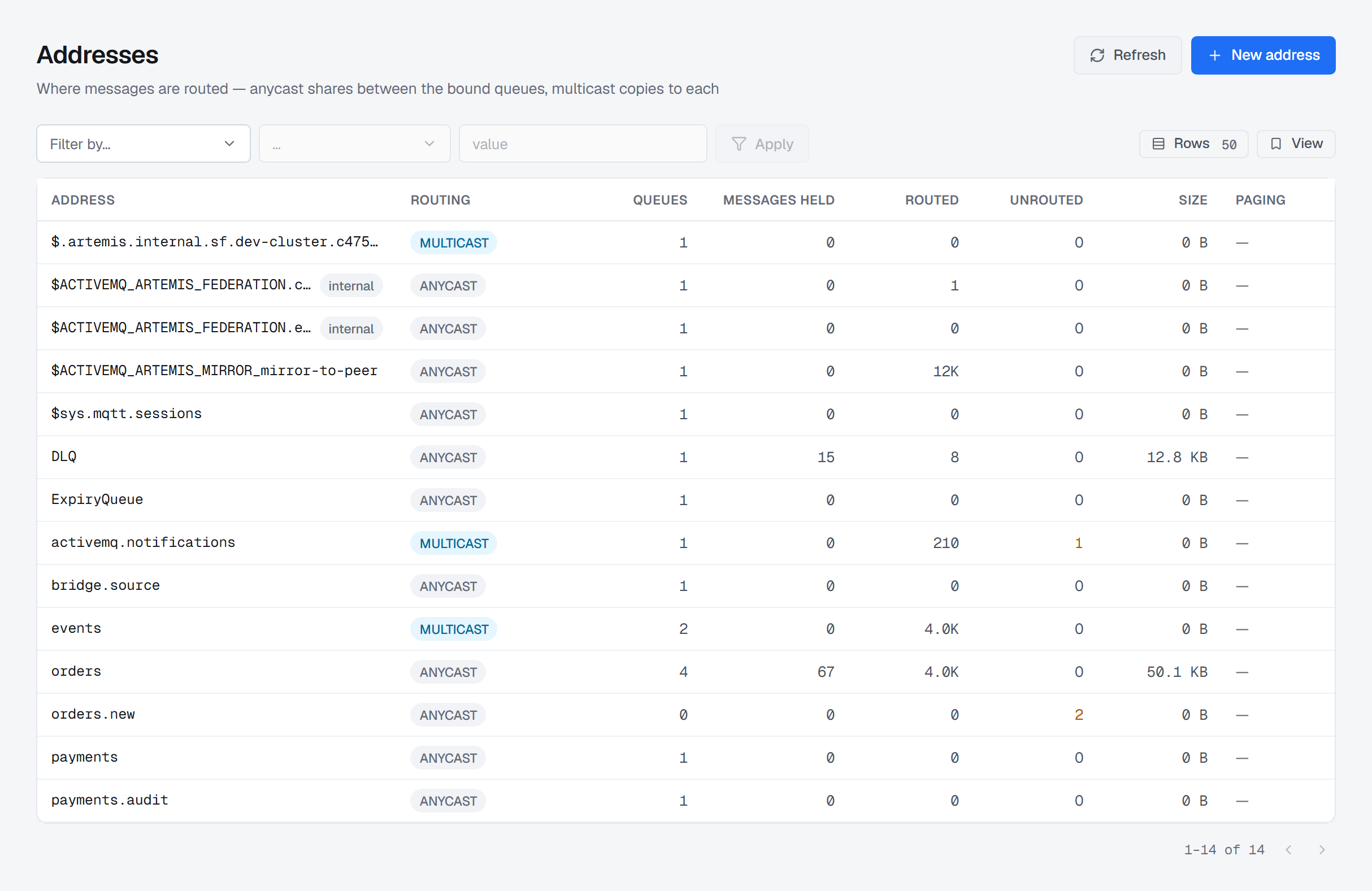
Task: Expand the operator dropdown next to Filter by
Action: click(354, 144)
